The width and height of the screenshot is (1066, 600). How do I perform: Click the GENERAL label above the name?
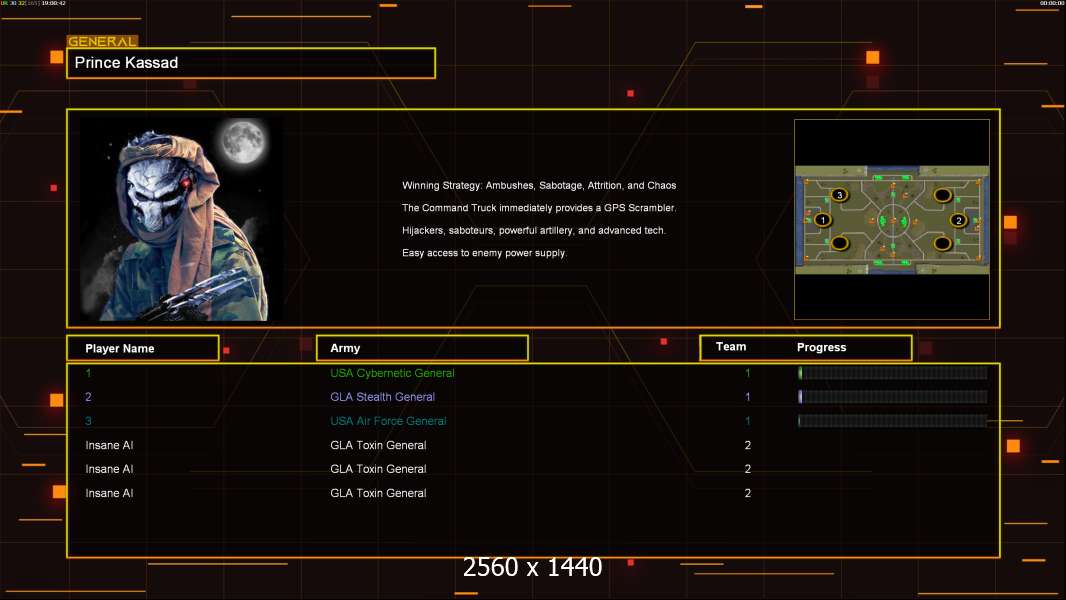pos(102,41)
